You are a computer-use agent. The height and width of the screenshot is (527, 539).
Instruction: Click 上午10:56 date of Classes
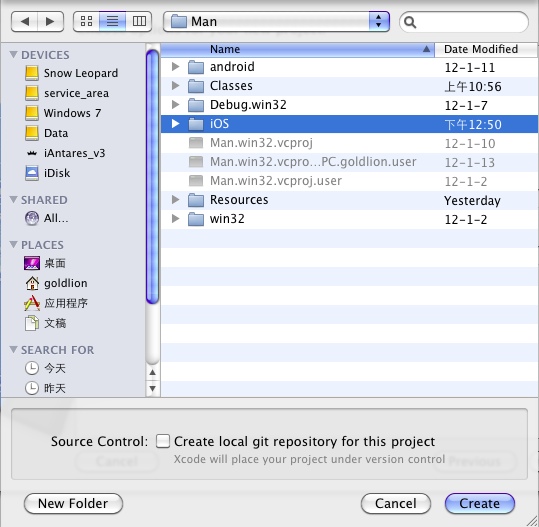point(473,87)
